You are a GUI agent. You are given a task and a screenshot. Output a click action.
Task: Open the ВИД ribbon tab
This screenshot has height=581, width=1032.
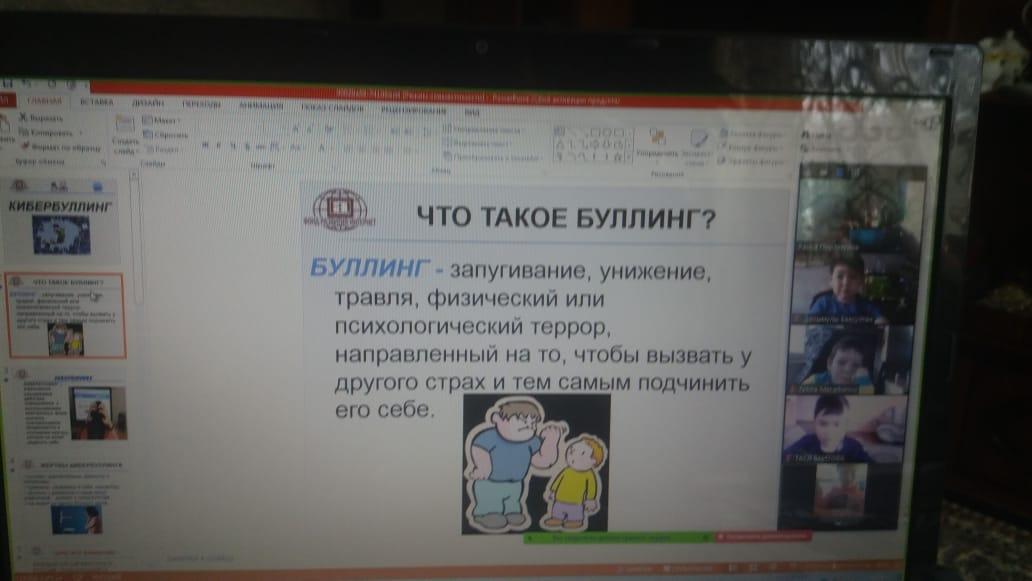(471, 112)
